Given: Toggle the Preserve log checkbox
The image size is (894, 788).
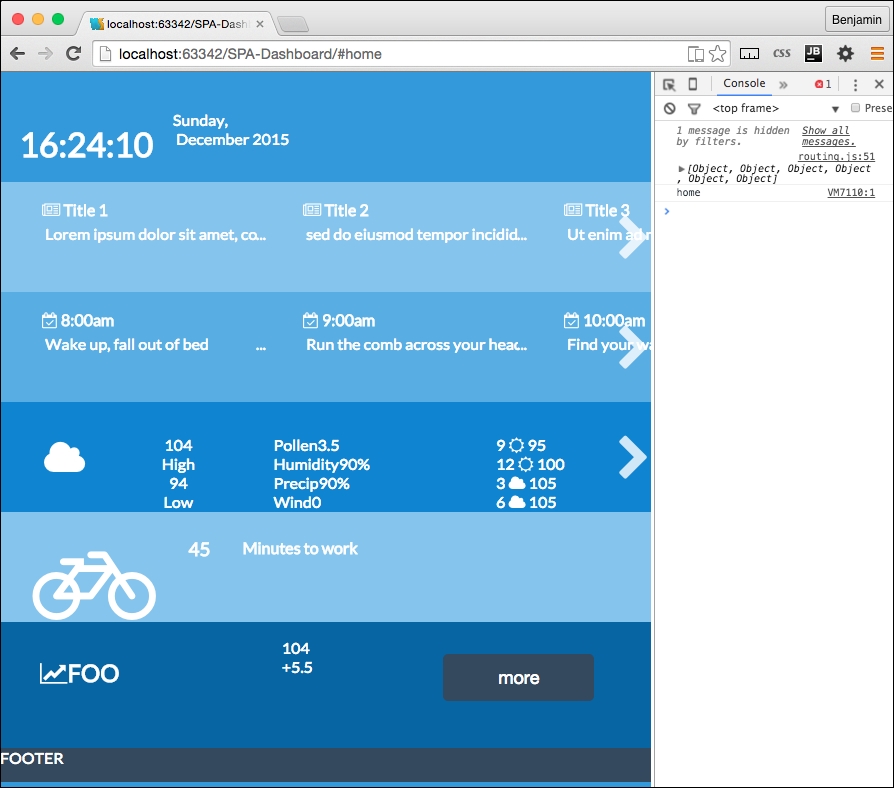Looking at the screenshot, I should tap(855, 108).
